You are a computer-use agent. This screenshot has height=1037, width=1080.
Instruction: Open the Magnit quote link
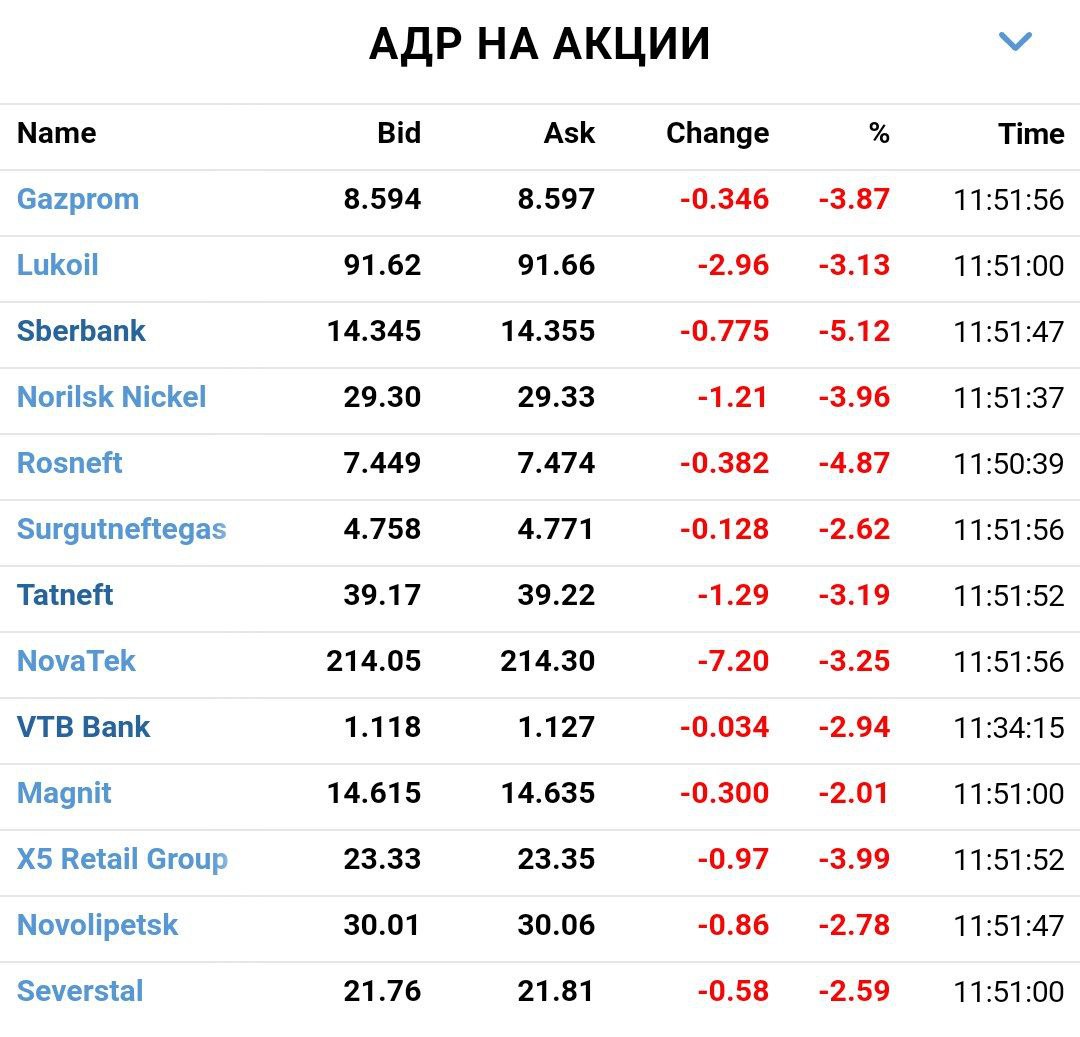64,793
